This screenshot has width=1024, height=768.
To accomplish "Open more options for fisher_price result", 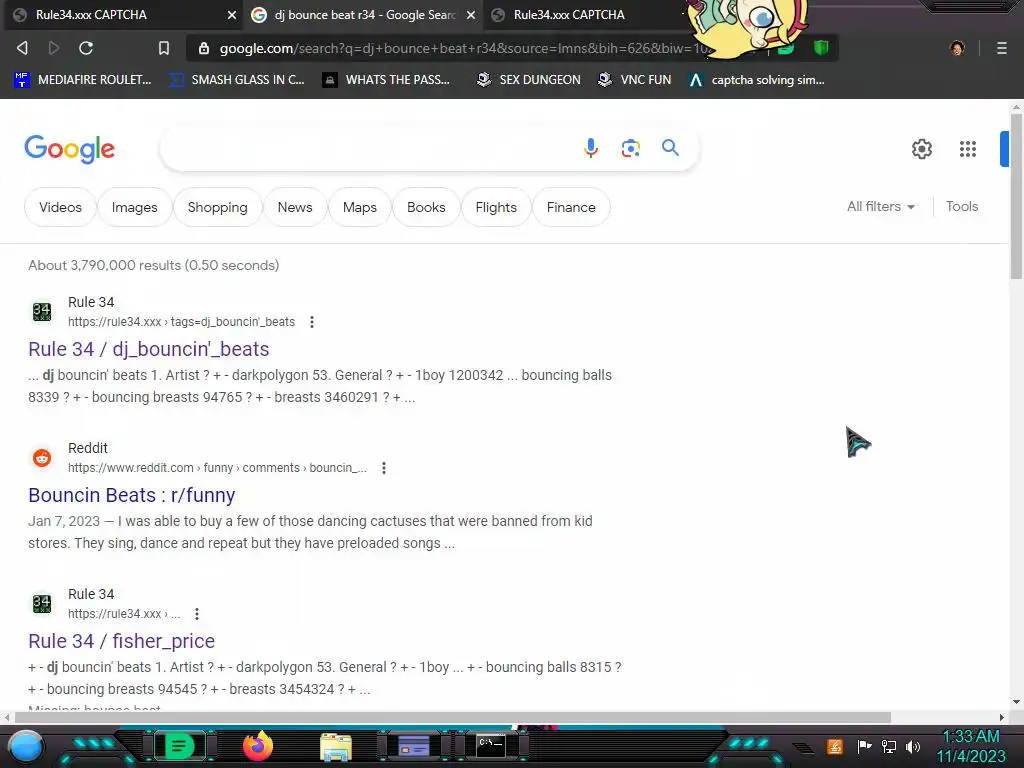I will point(197,614).
